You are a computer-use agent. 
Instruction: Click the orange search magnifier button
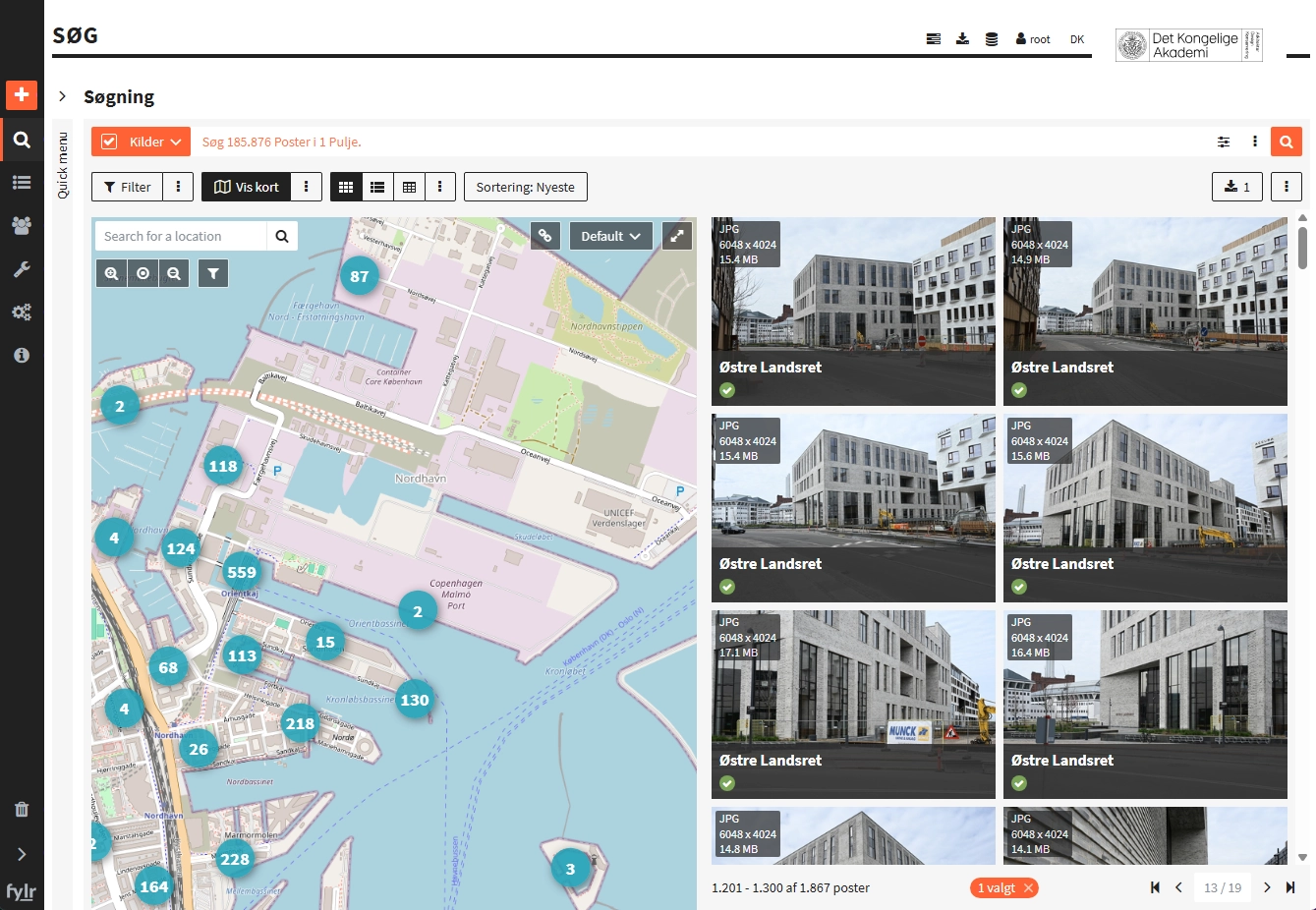click(x=1287, y=142)
